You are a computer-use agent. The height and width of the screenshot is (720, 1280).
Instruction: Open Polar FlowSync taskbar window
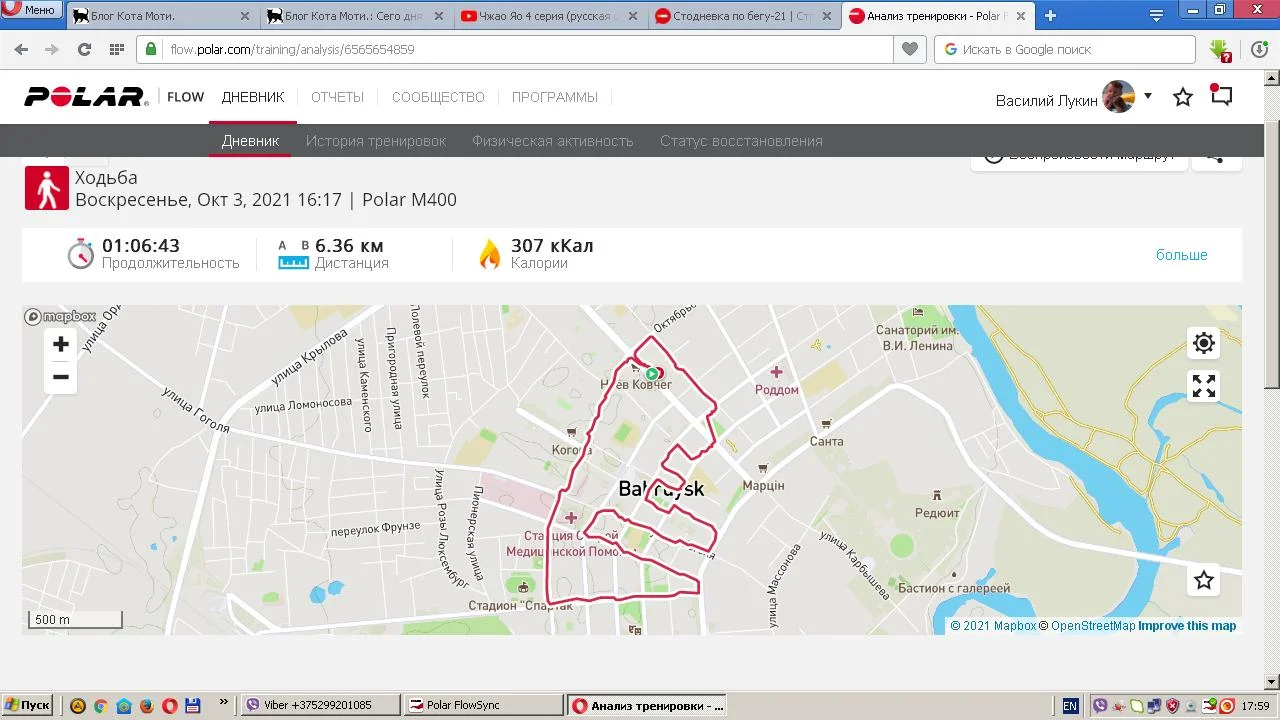[485, 705]
